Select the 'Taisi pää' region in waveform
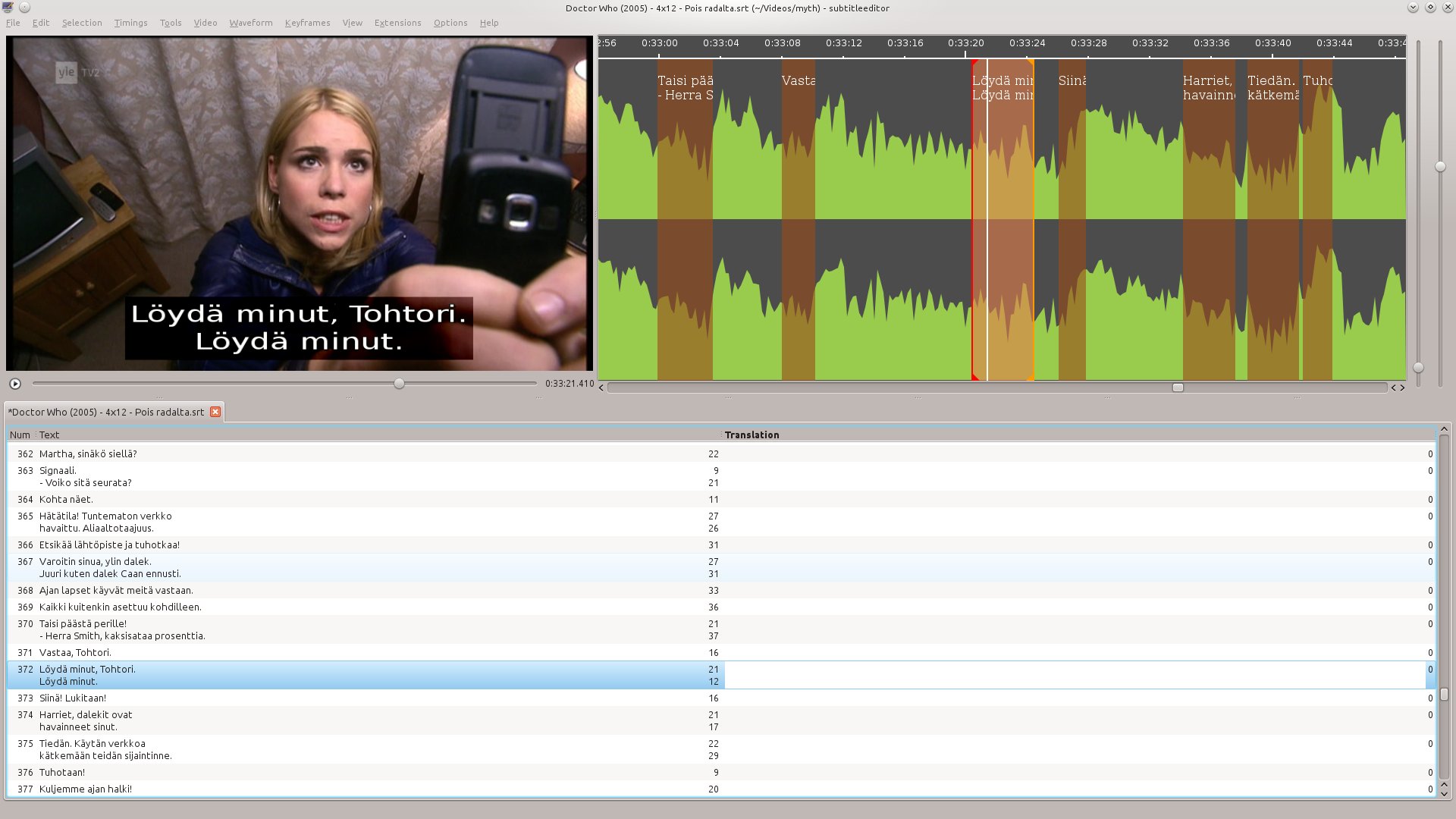The image size is (1456, 819). point(685,220)
